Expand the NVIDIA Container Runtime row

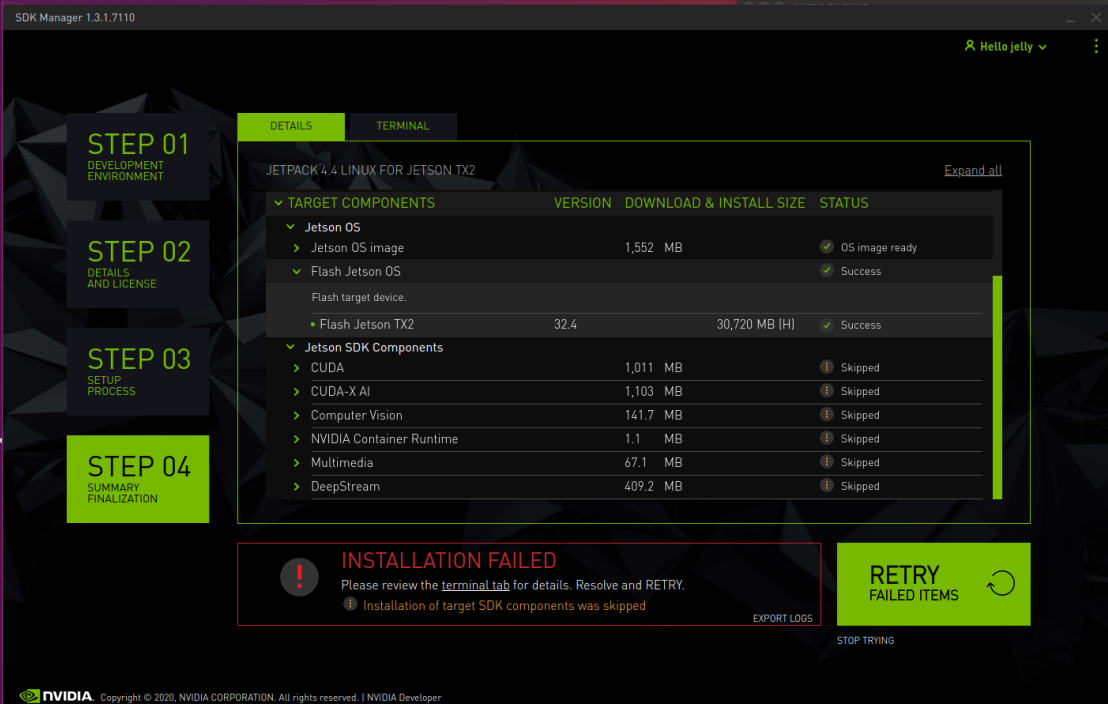pyautogui.click(x=297, y=439)
